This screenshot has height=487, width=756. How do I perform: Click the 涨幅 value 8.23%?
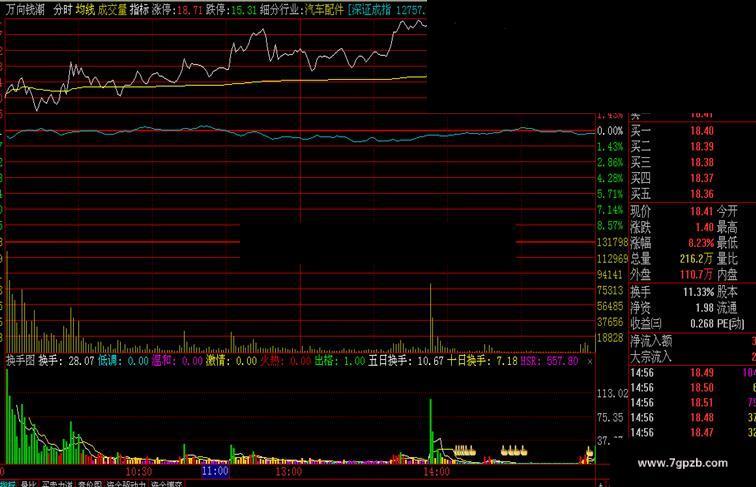(701, 243)
